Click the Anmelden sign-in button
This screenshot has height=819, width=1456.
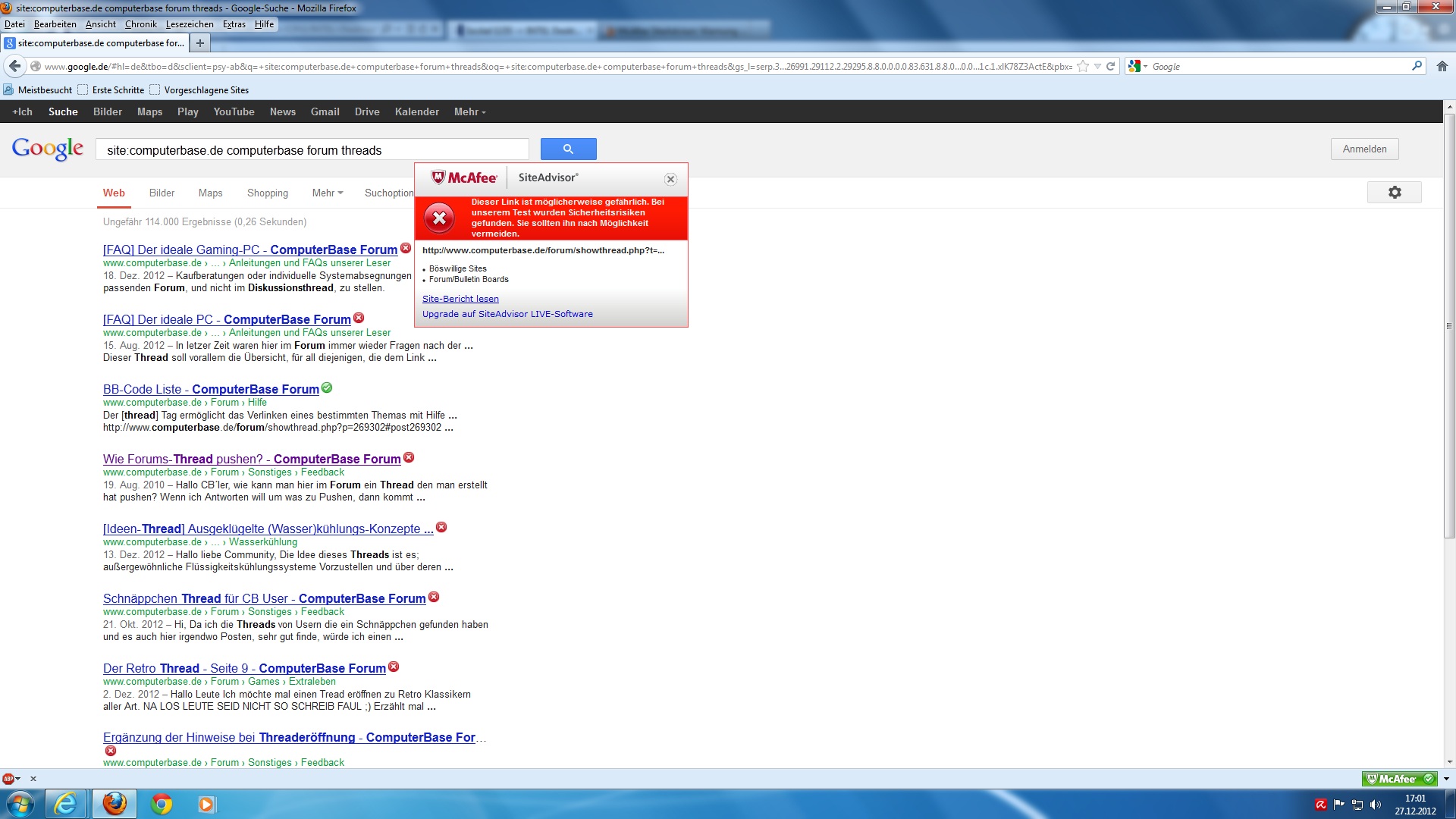[1363, 149]
